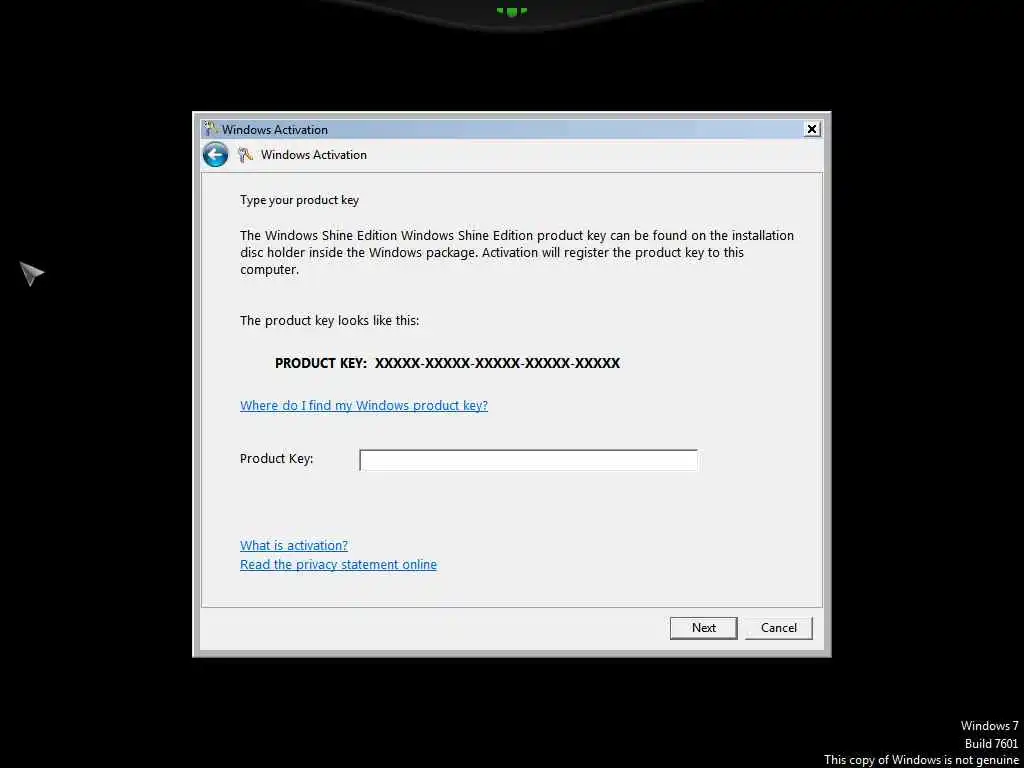Viewport: 1024px width, 768px height.
Task: Click the "Product Key:" field label
Action: tap(276, 458)
